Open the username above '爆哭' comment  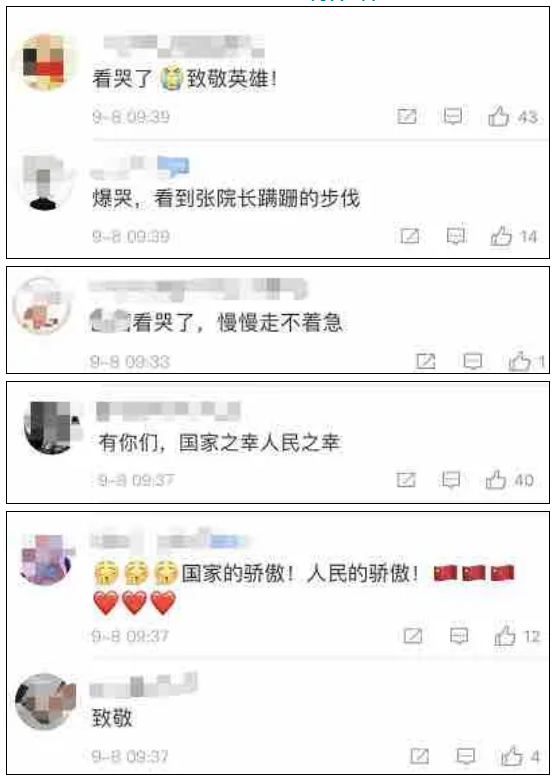(141, 167)
